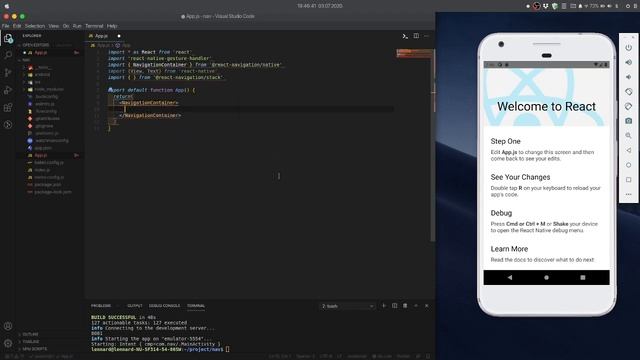Click emulator toolbar Overview square
The image size is (640, 360).
point(629,180)
